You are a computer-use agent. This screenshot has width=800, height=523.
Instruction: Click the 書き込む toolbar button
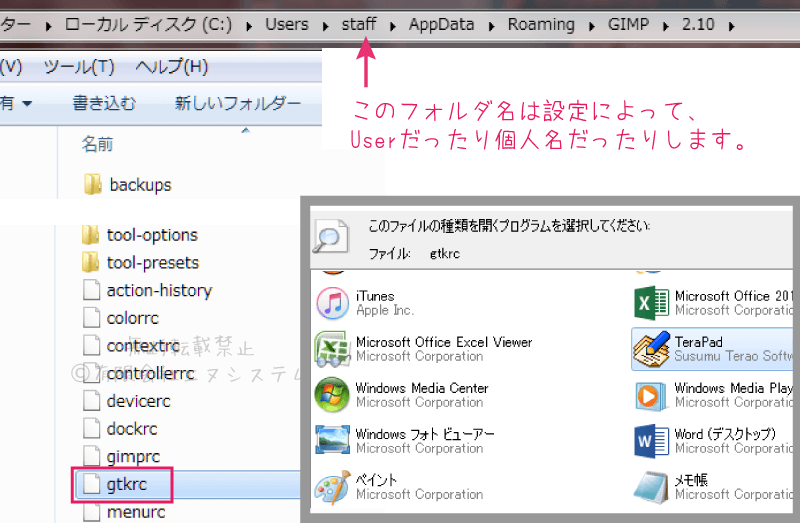click(105, 103)
